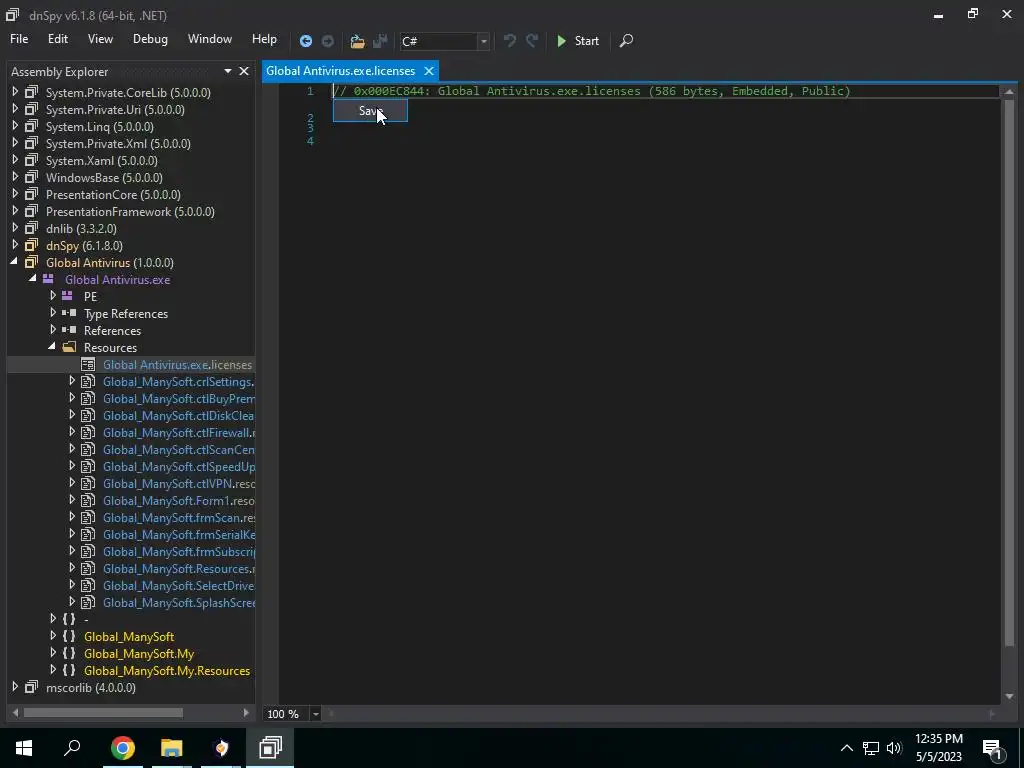The width and height of the screenshot is (1024, 768).
Task: Expand the Global_ManySoft namespace node
Action: pyautogui.click(x=53, y=635)
